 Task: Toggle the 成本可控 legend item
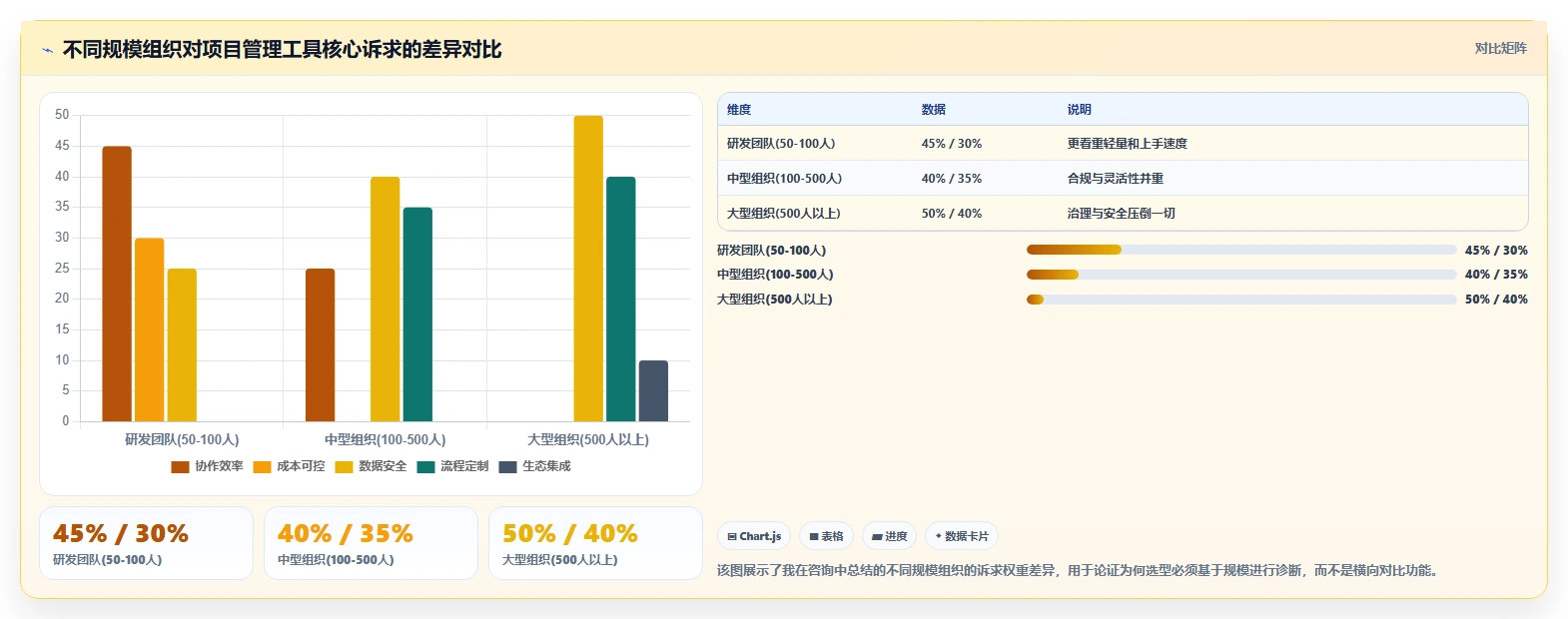[289, 466]
